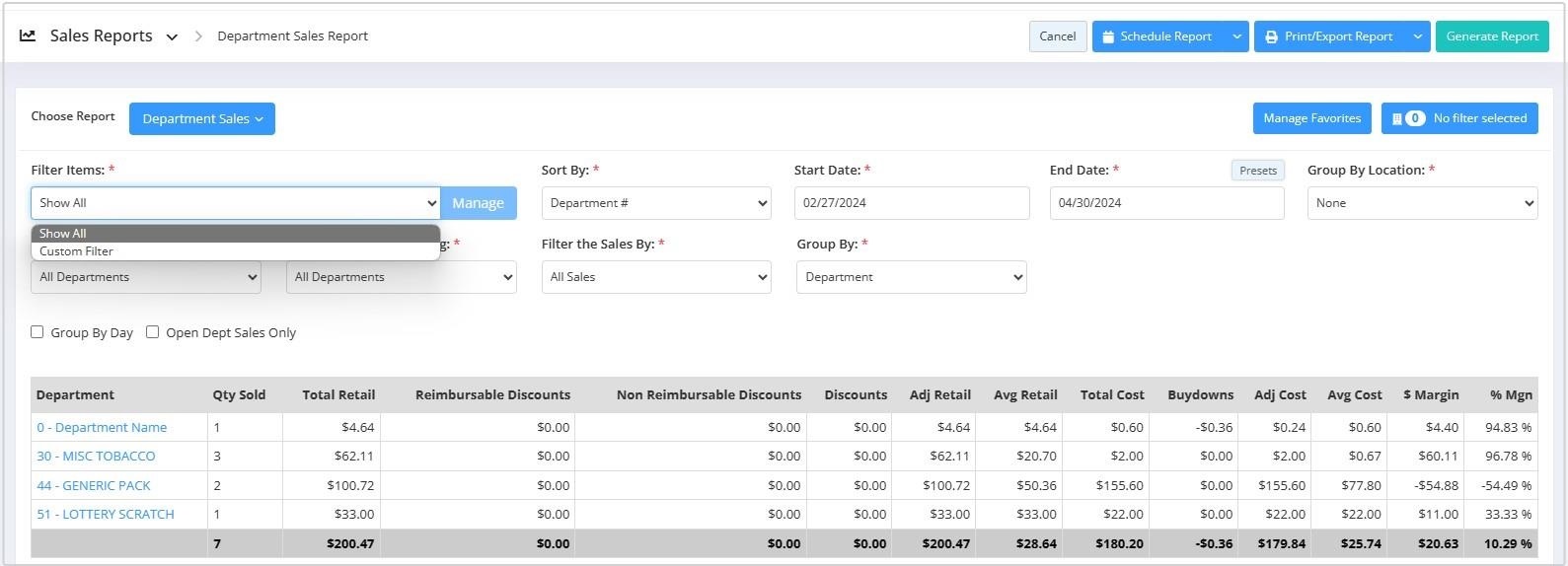Open the Group By Department dropdown

(911, 277)
